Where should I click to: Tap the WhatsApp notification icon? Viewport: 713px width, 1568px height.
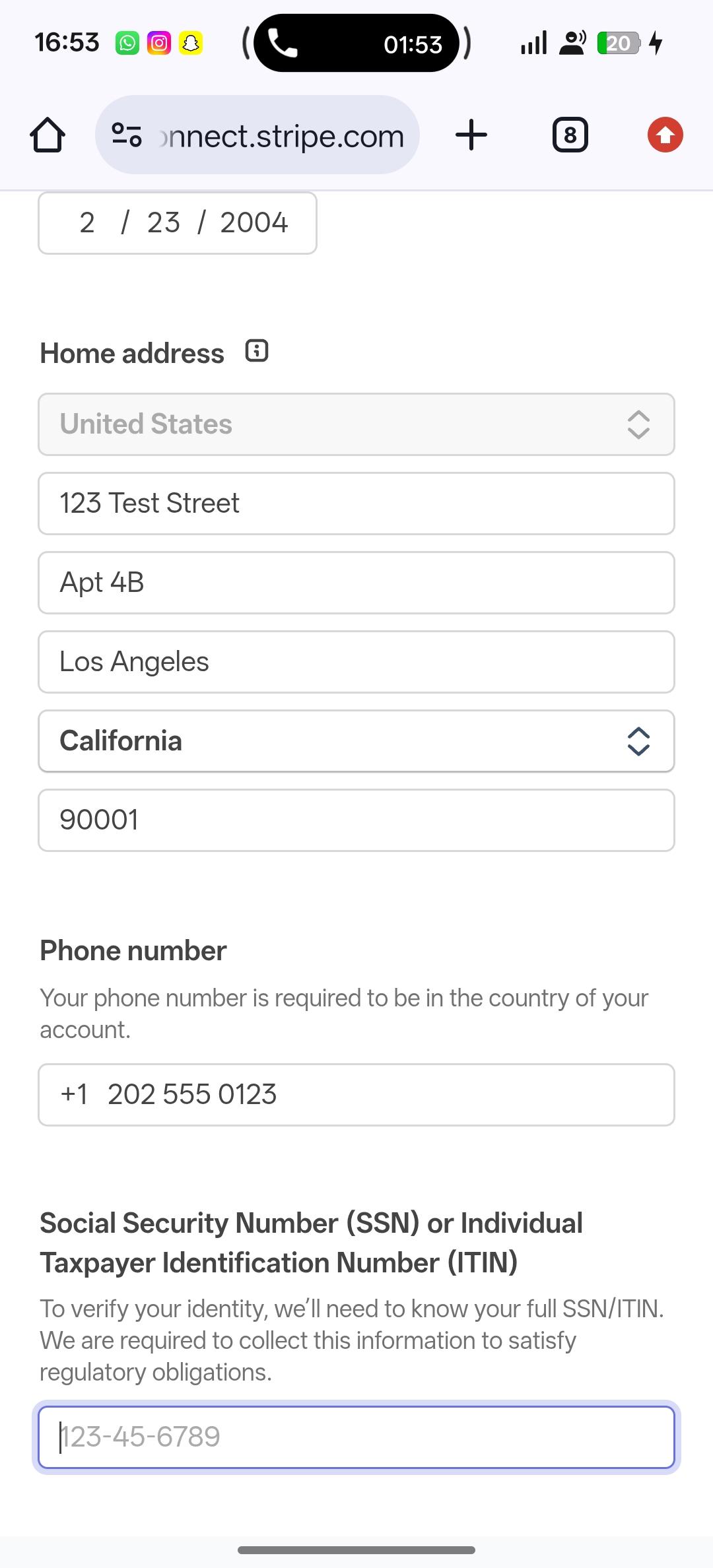[x=127, y=44]
